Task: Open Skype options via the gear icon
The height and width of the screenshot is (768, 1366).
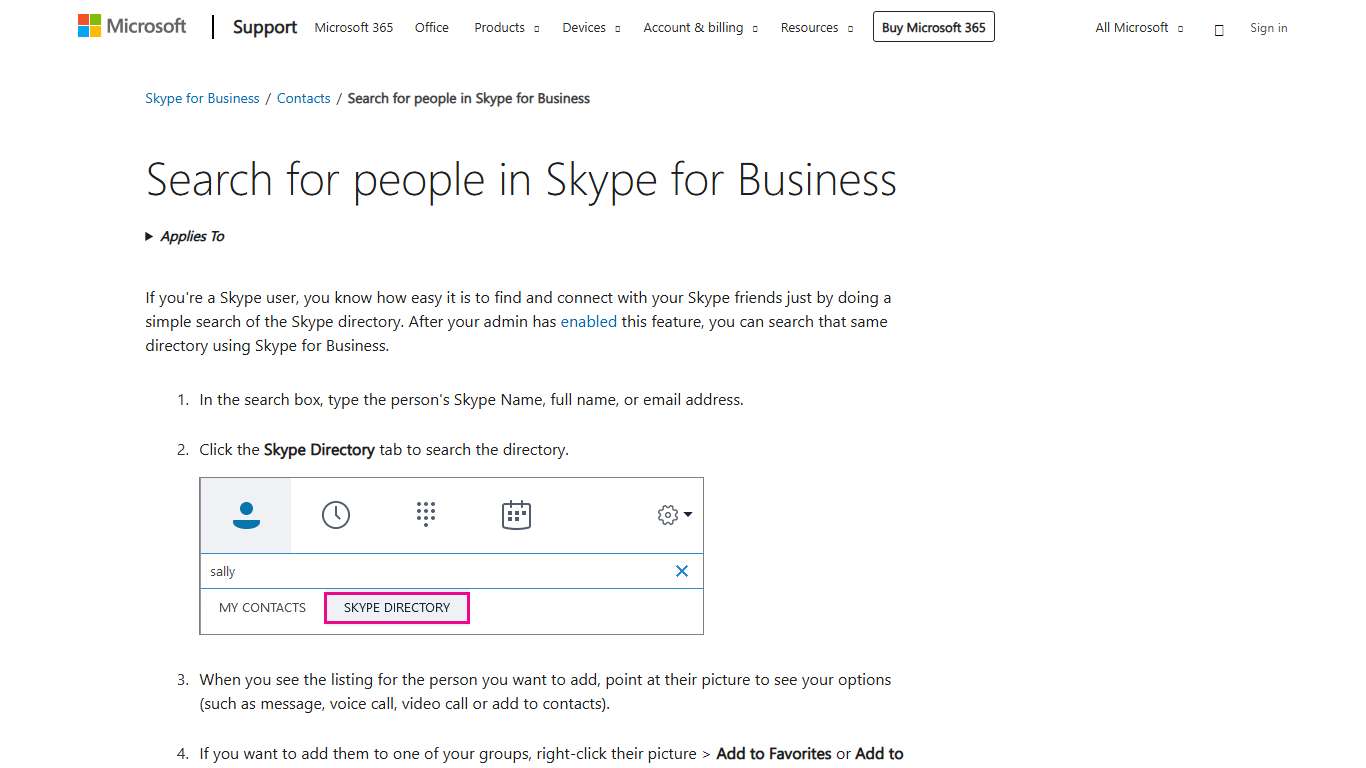Action: tap(666, 514)
